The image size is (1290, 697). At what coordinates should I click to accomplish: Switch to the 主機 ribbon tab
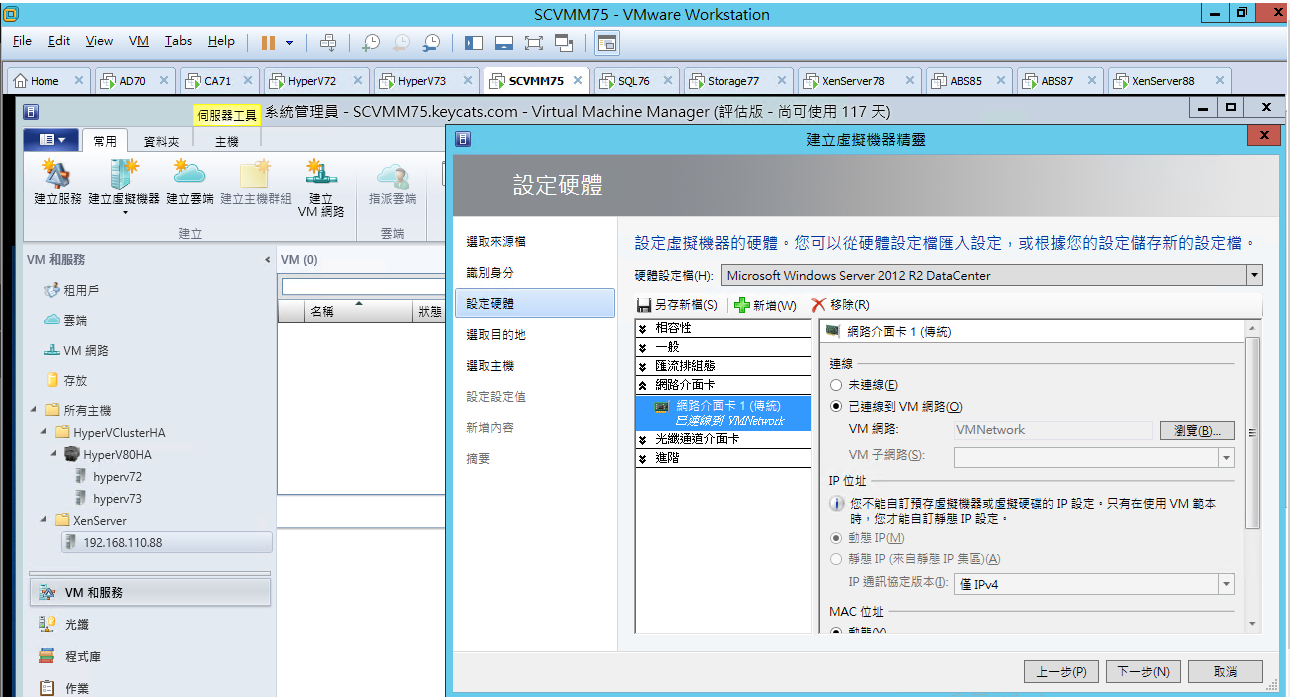click(227, 142)
